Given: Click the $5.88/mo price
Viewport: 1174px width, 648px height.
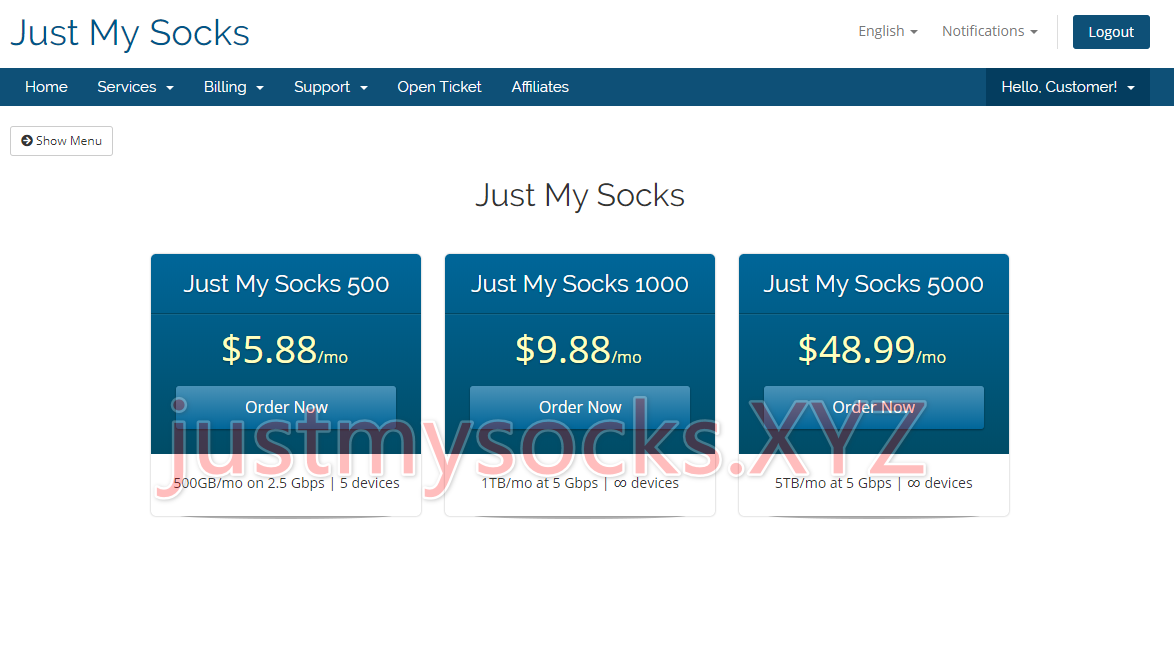Looking at the screenshot, I should pos(285,350).
